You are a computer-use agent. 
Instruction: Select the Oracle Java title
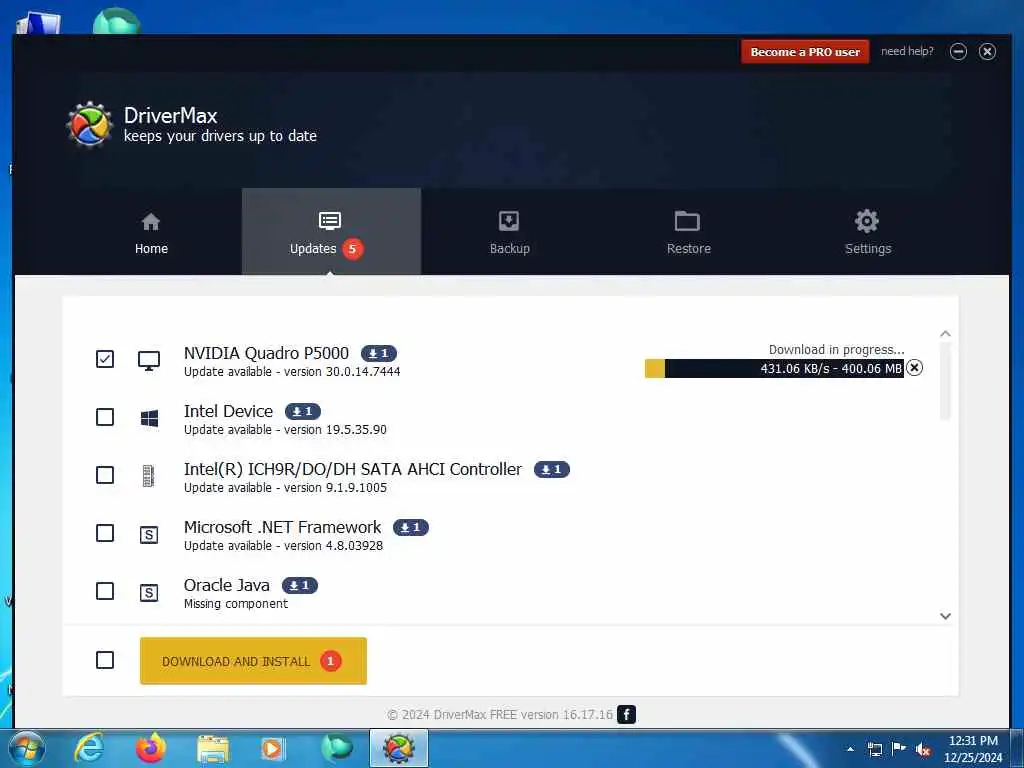[227, 585]
